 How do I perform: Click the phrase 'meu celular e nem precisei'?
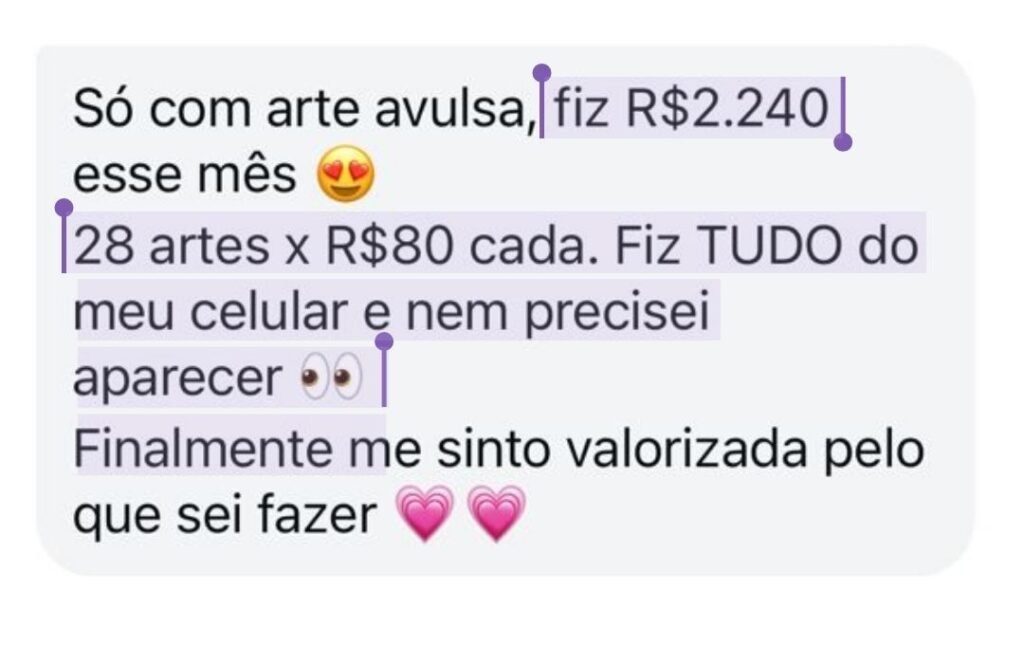[391, 314]
